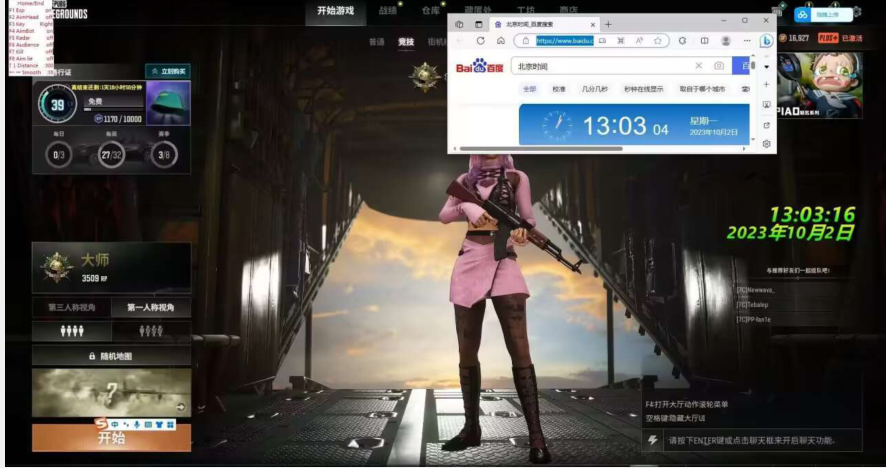Click 开始 to start the match
This screenshot has height=468, width=886.
coord(111,438)
